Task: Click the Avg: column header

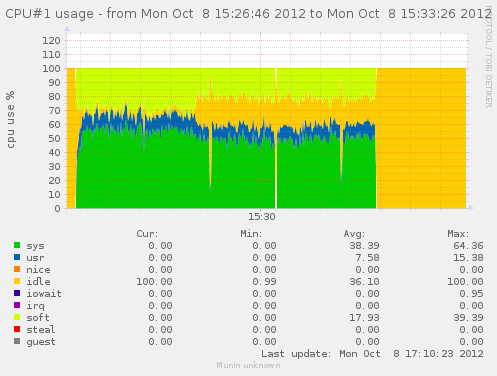Action: pyautogui.click(x=354, y=234)
